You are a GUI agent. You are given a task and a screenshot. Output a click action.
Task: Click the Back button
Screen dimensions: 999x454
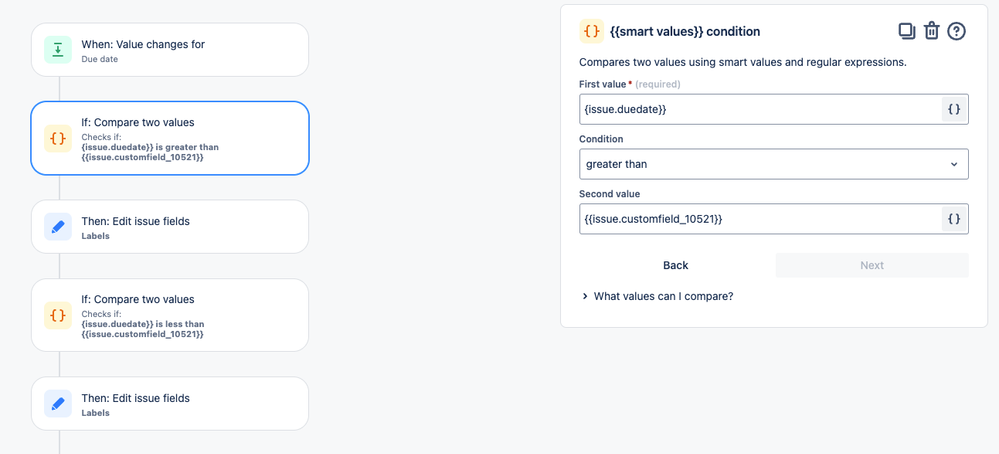(675, 265)
